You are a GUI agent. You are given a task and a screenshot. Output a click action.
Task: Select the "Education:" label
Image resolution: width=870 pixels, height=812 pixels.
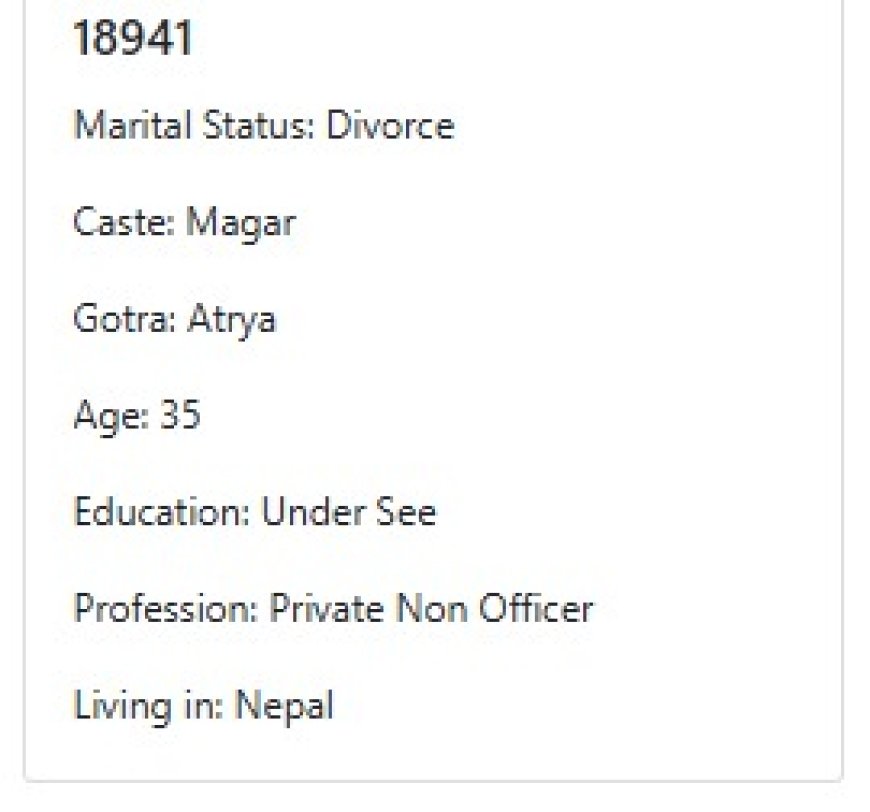tap(162, 511)
